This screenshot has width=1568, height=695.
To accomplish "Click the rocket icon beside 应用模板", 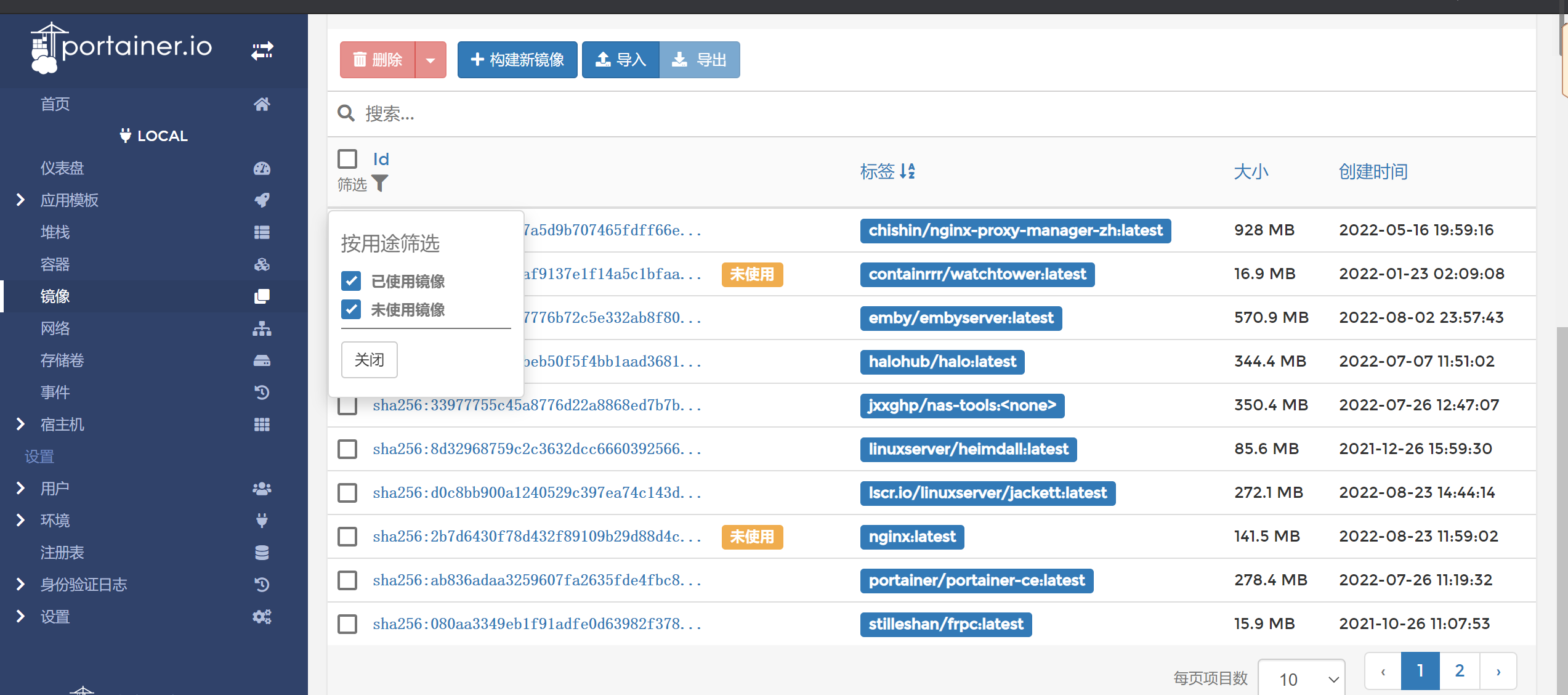I will click(x=262, y=200).
